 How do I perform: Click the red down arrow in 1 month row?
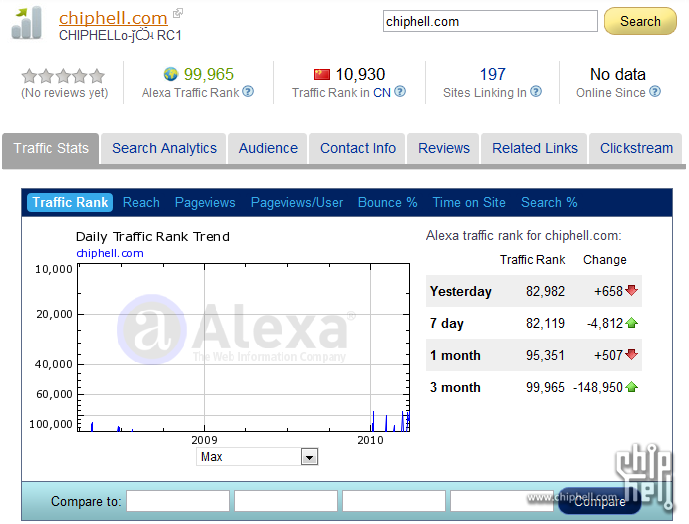pyautogui.click(x=631, y=354)
